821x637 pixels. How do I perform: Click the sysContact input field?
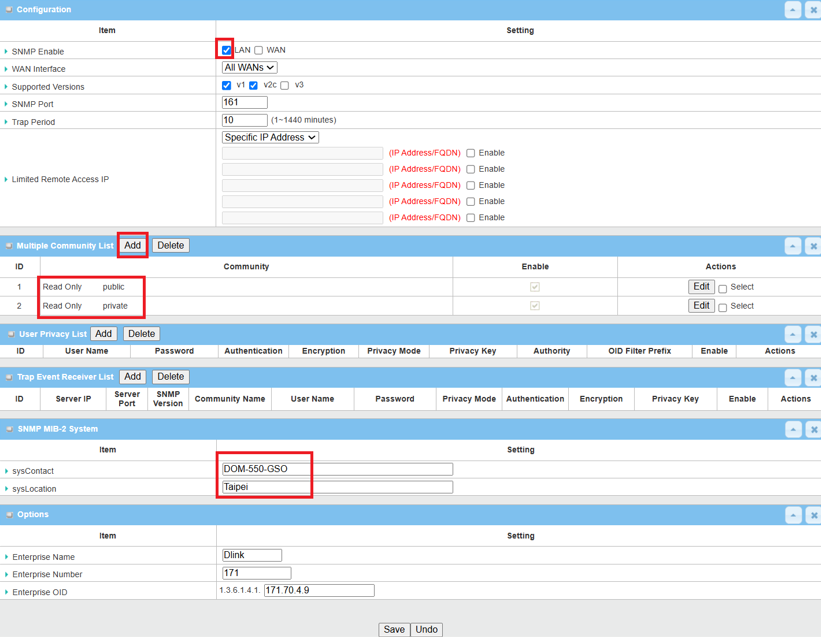337,469
